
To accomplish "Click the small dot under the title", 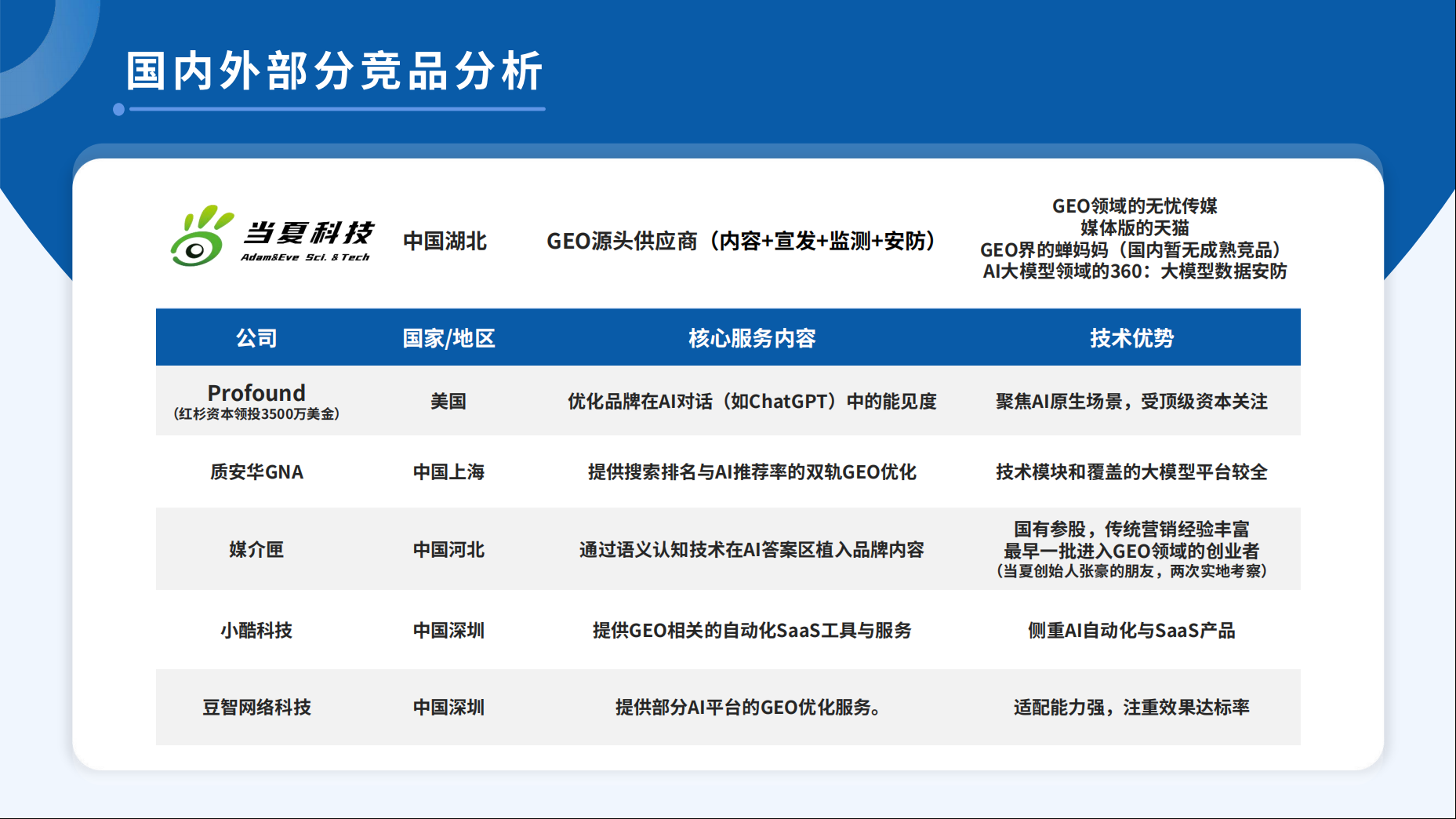I will pos(119,109).
